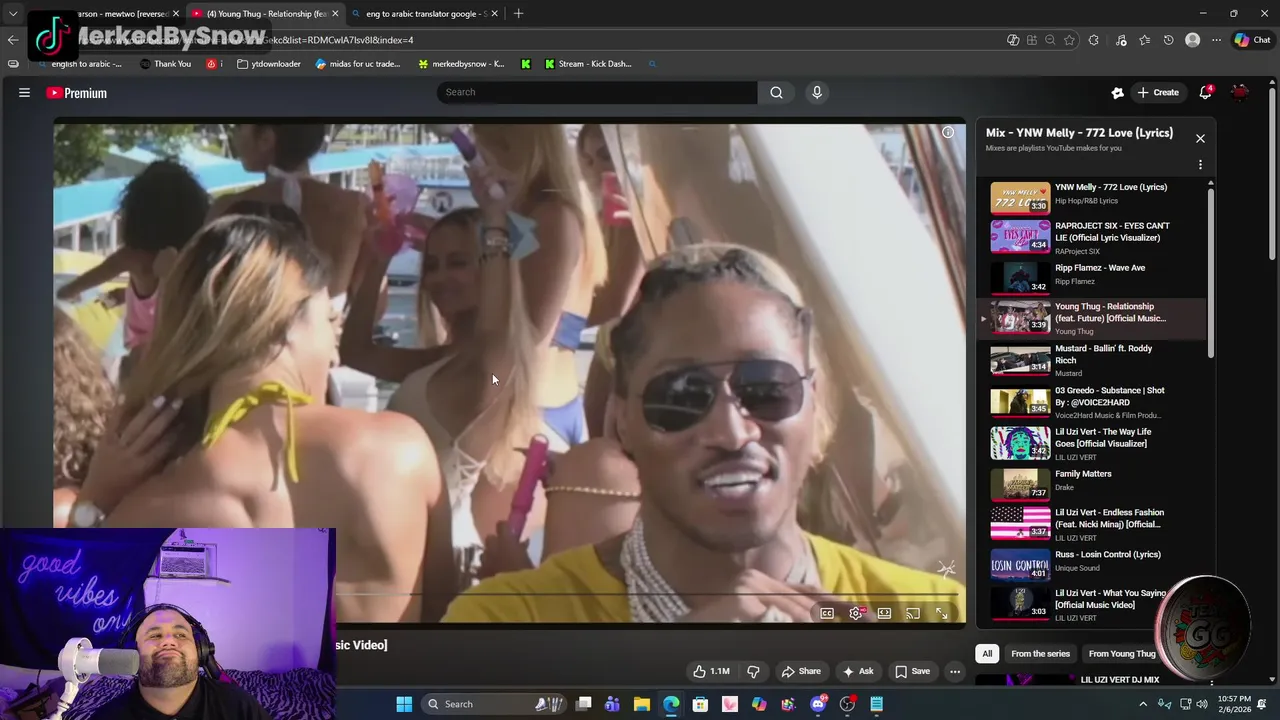Select the All filter chip
This screenshot has width=1280, height=720.
tap(987, 653)
